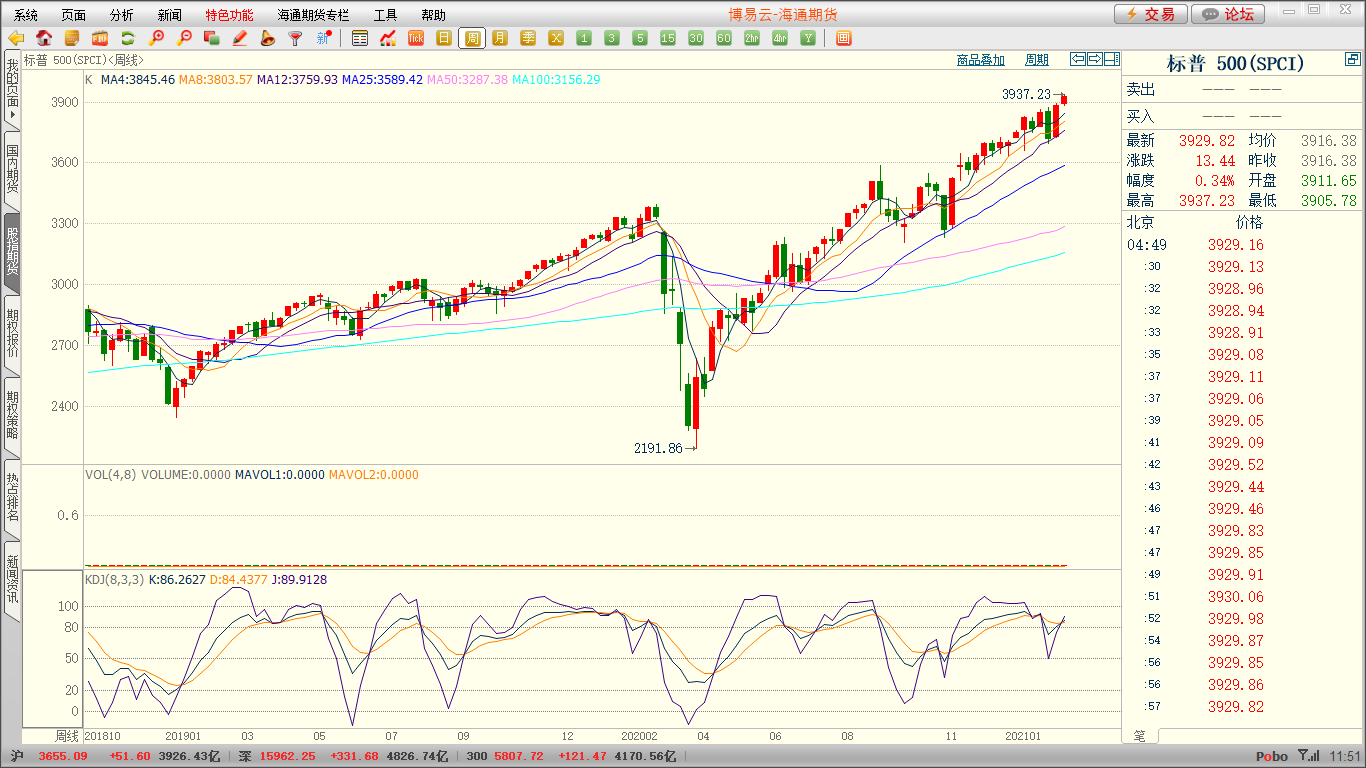Select the custom X period button
Screen dimensions: 1366x768
pyautogui.click(x=556, y=38)
